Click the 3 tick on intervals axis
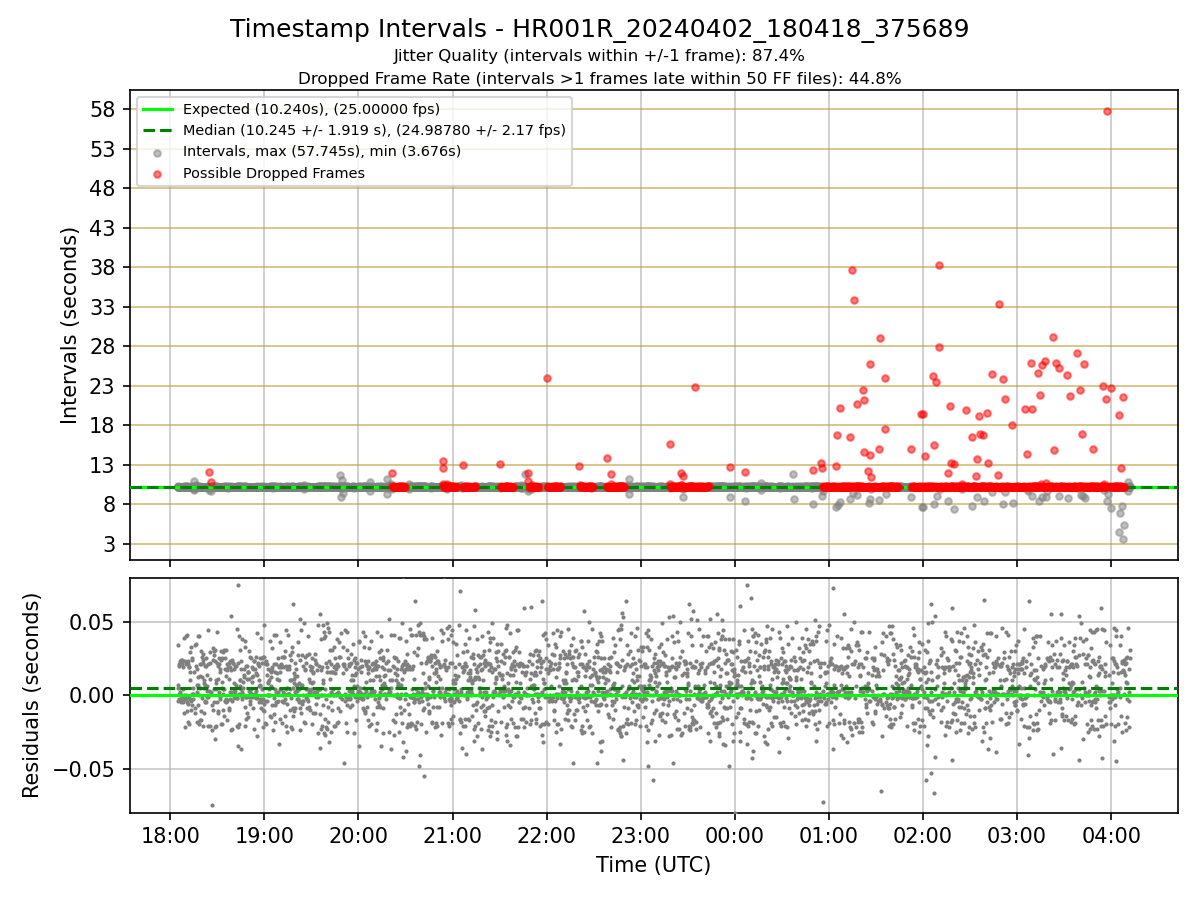 point(110,544)
